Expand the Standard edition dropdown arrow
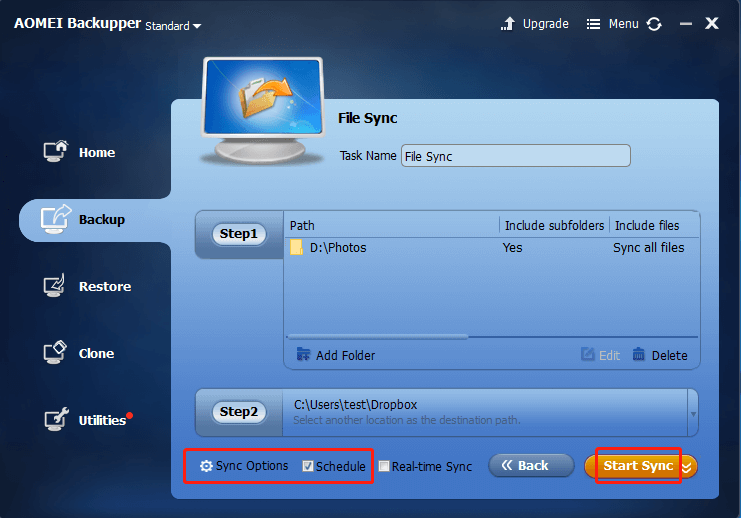 [197, 26]
